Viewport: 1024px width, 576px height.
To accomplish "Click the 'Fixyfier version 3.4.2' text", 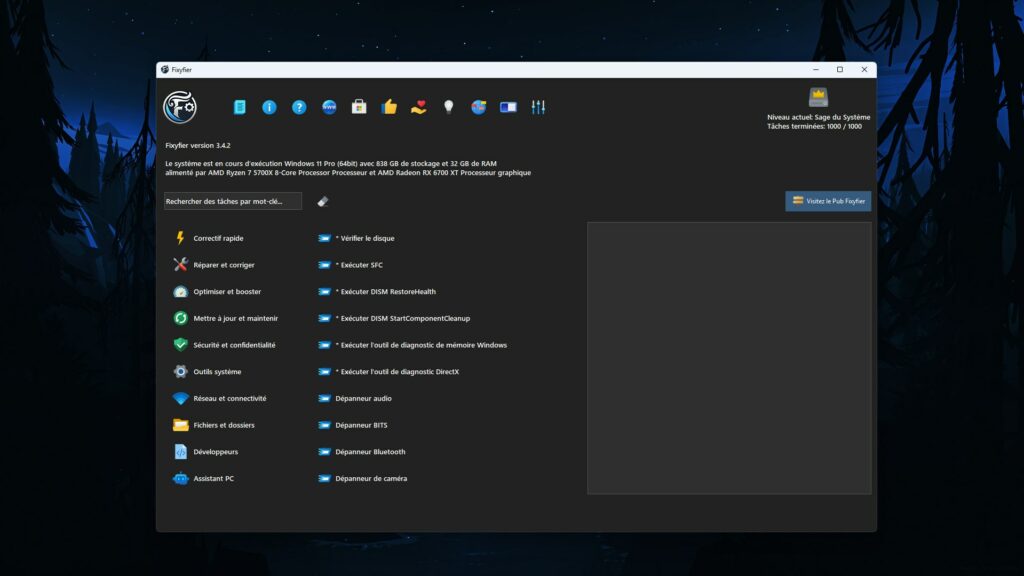I will point(198,146).
